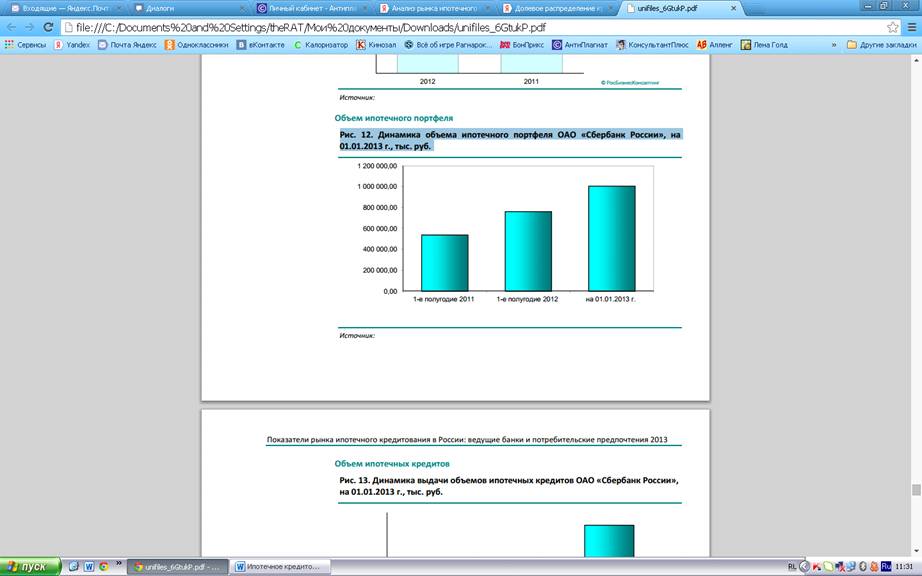Open the Yandex bookmark
Viewport: 922px width, 576px height.
pos(72,45)
